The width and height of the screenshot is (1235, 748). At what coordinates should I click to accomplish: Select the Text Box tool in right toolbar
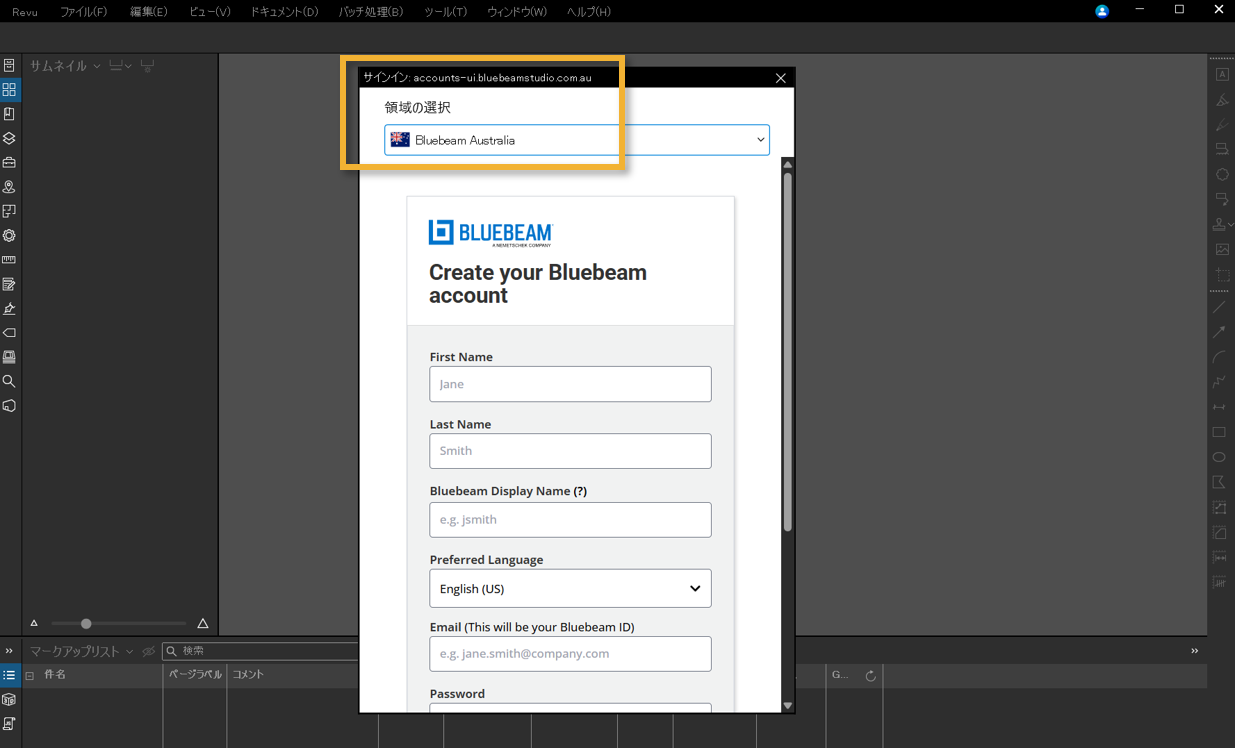coord(1222,74)
